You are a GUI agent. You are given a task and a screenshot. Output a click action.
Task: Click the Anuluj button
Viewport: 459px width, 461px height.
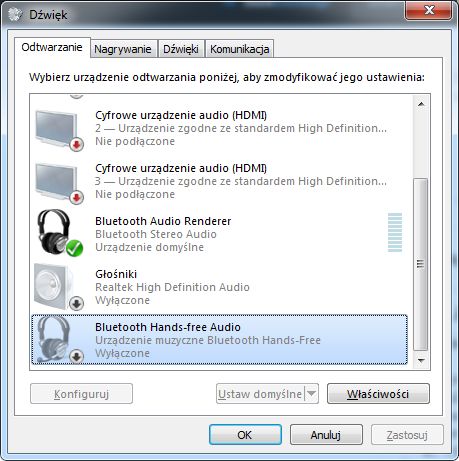tap(326, 434)
